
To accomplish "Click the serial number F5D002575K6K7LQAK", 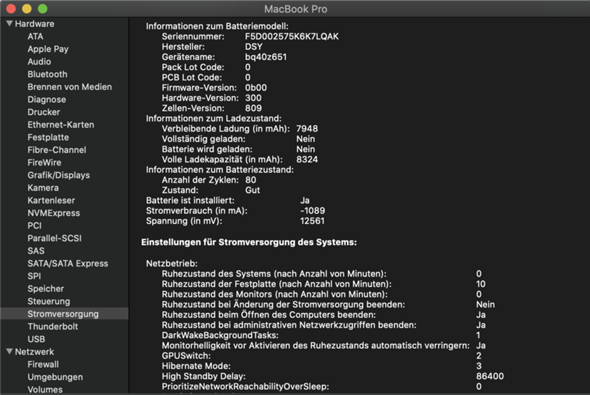I will click(x=292, y=36).
